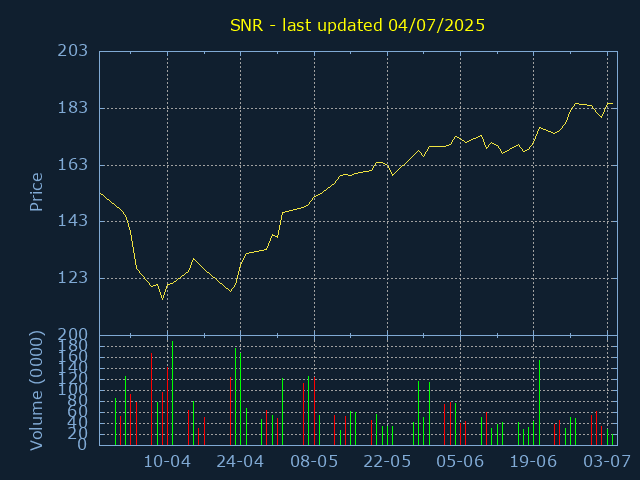Click the date label 24-04
The image size is (640, 480).
point(240,462)
